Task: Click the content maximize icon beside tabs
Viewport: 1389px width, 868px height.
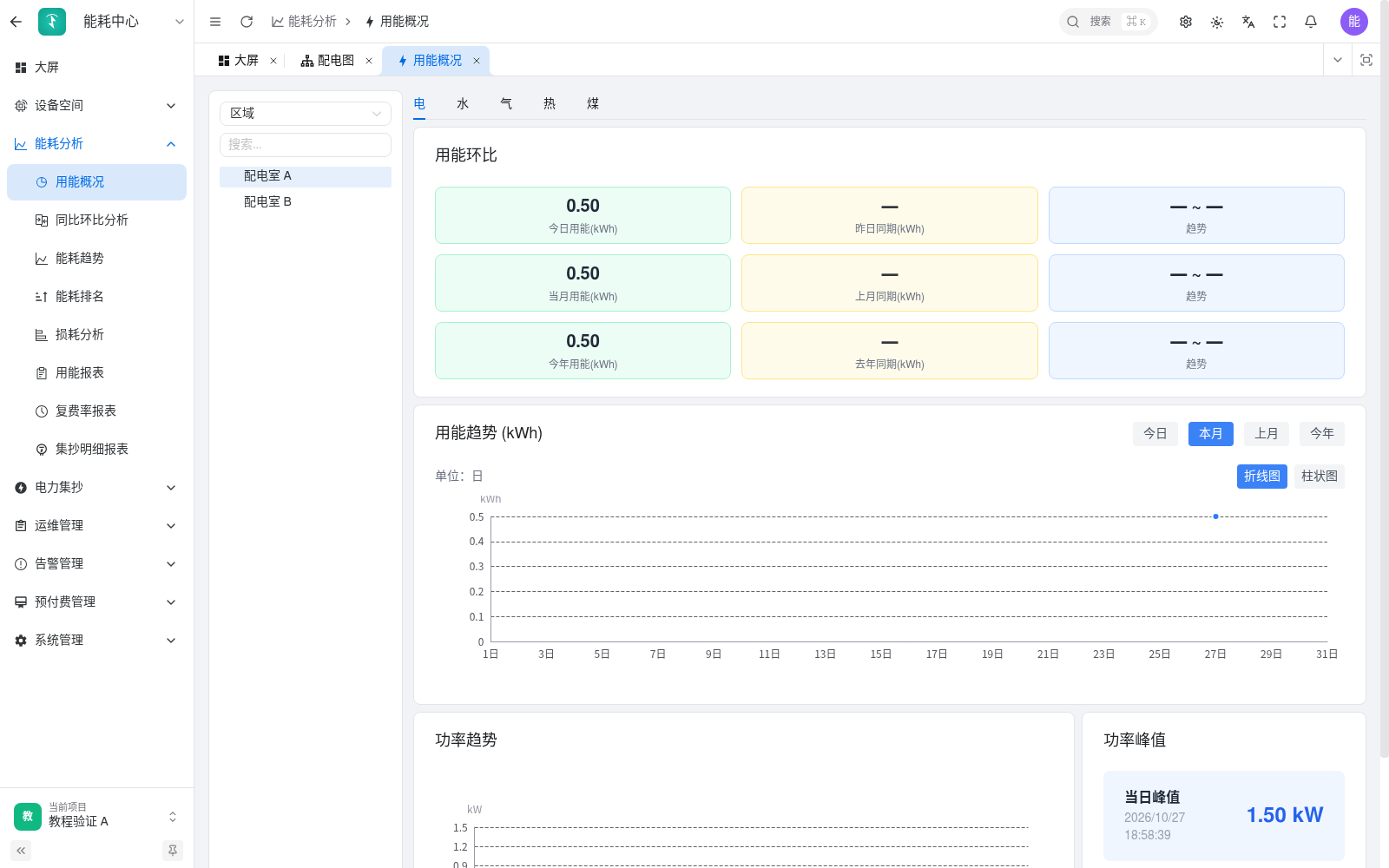Action: tap(1366, 60)
